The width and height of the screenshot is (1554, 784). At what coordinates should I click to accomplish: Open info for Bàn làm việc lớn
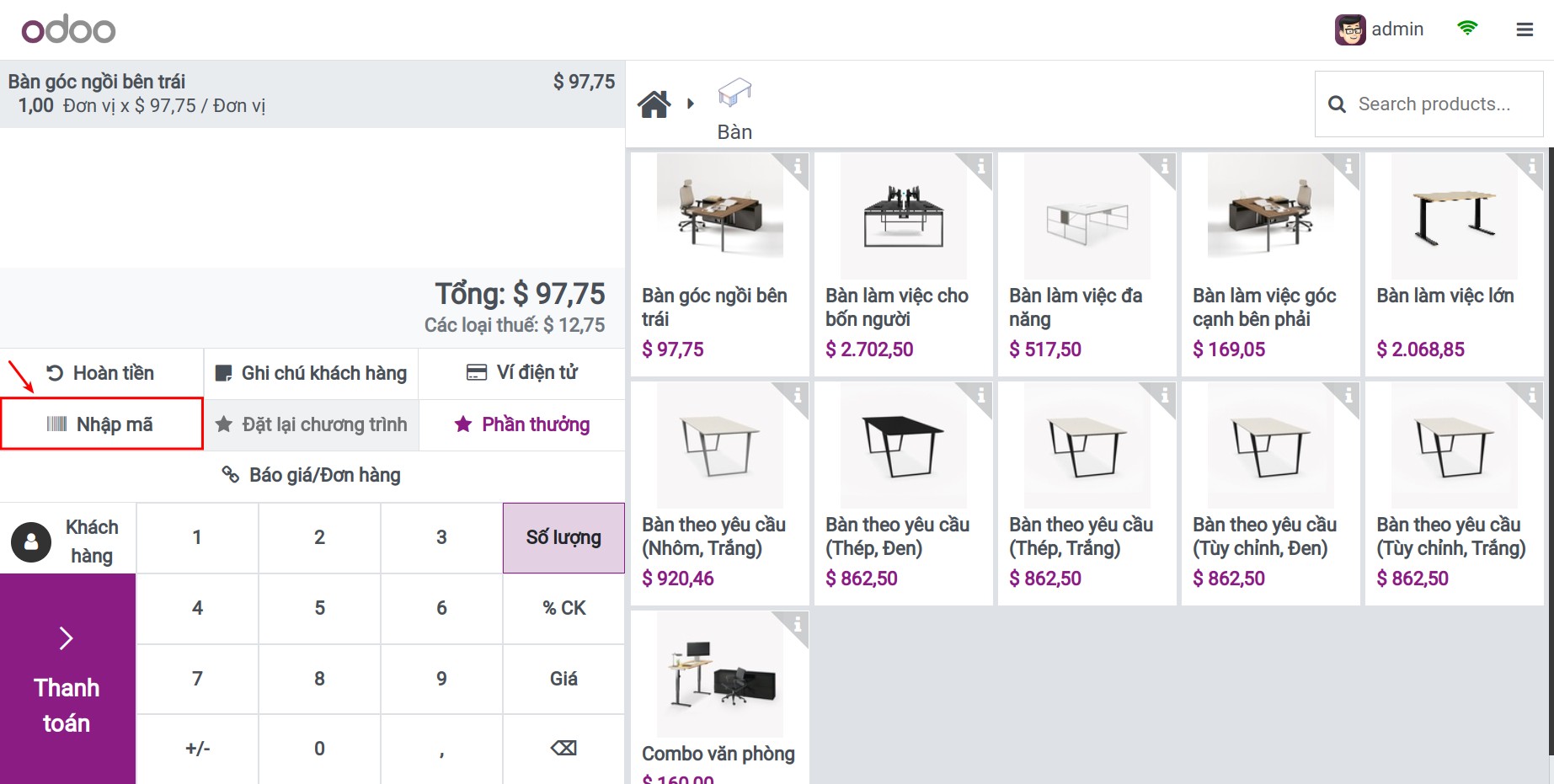click(x=1533, y=166)
